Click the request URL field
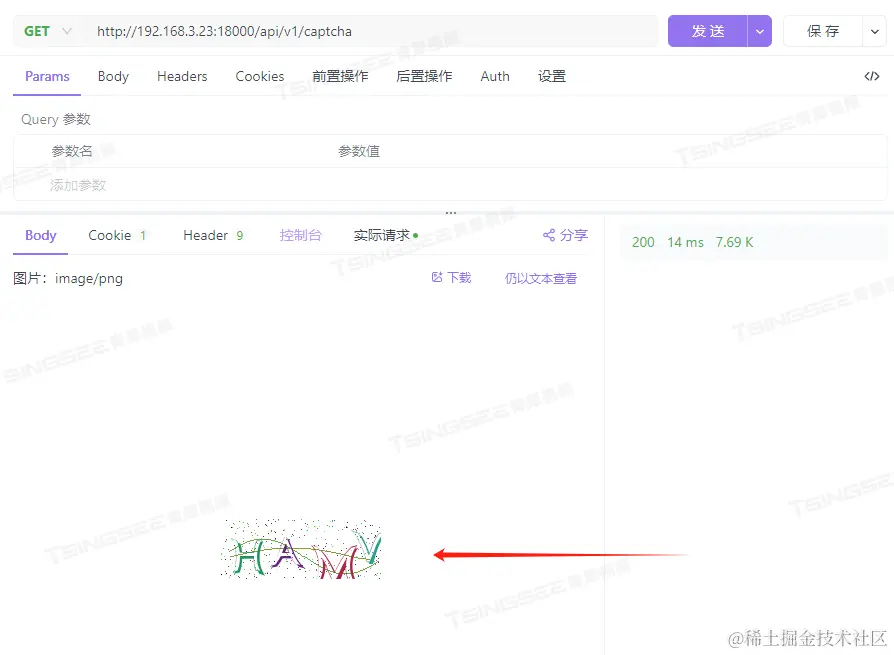This screenshot has width=894, height=655. click(x=371, y=31)
